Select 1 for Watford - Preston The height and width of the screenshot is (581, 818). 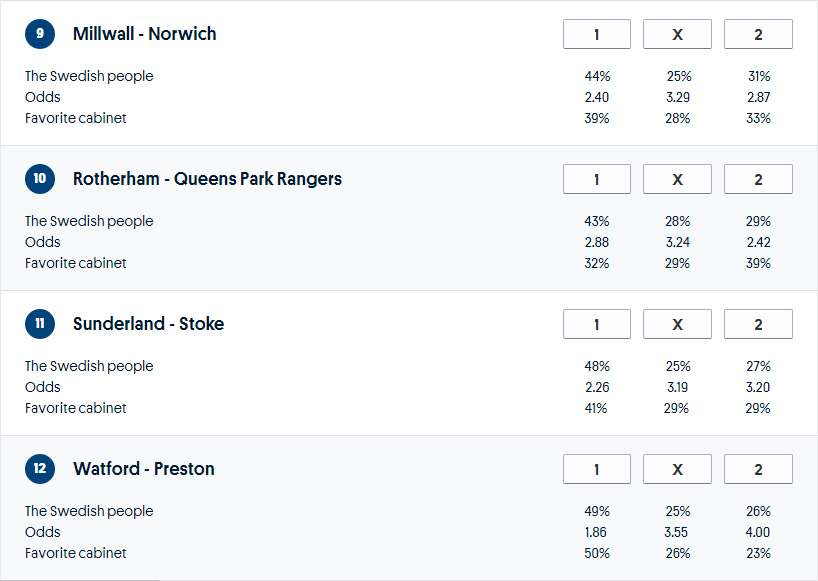(x=597, y=469)
